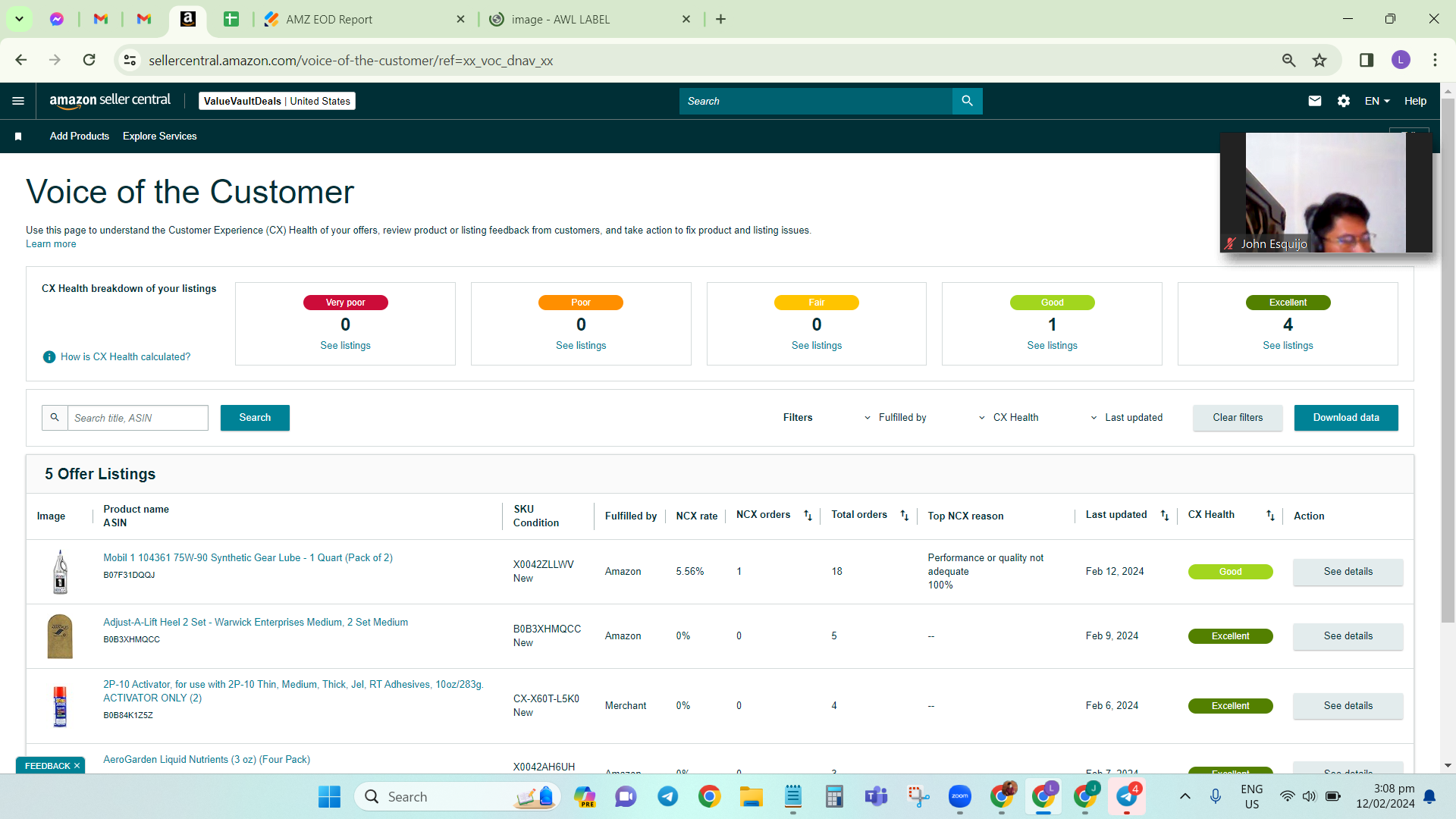Image resolution: width=1456 pixels, height=819 pixels.
Task: Open the messages envelope icon
Action: (x=1315, y=101)
